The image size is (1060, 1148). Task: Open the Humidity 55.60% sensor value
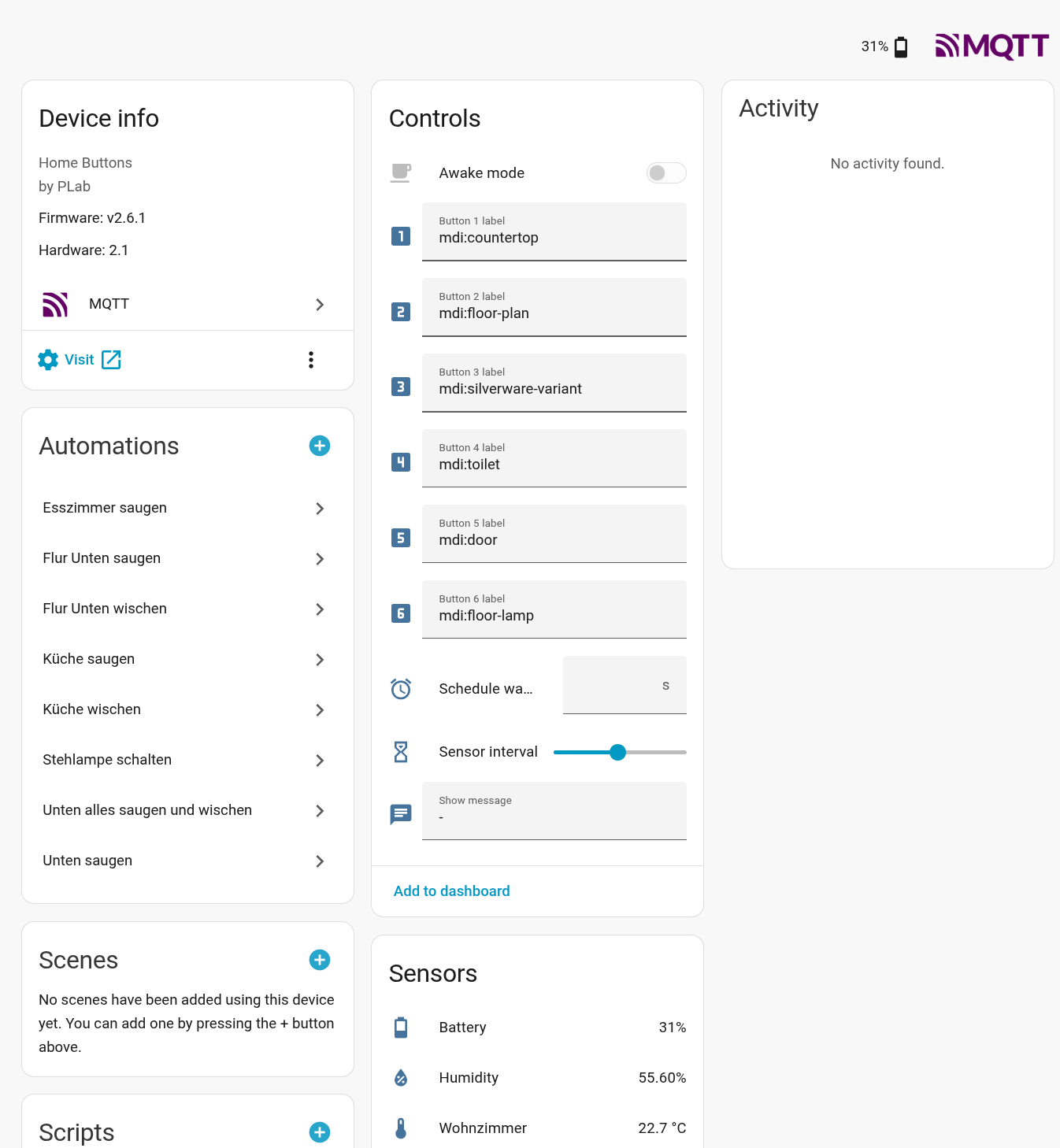[662, 1078]
